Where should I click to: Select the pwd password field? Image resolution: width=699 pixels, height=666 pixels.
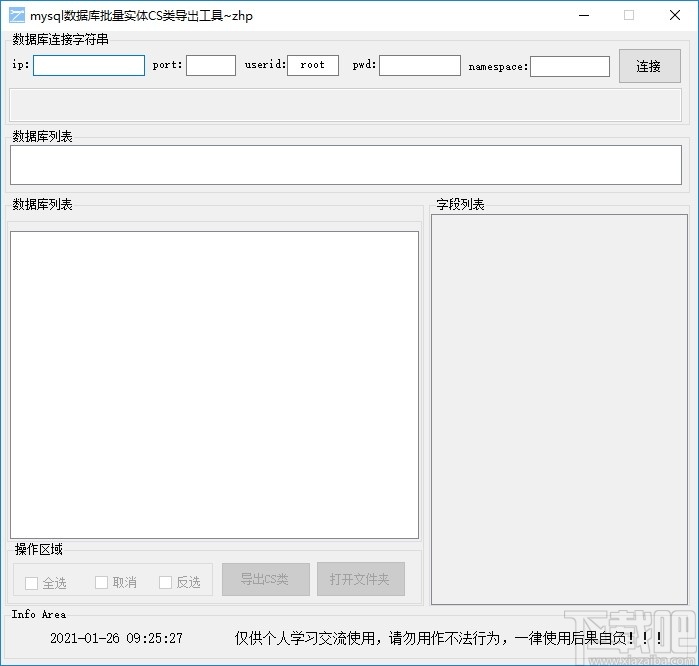(419, 66)
